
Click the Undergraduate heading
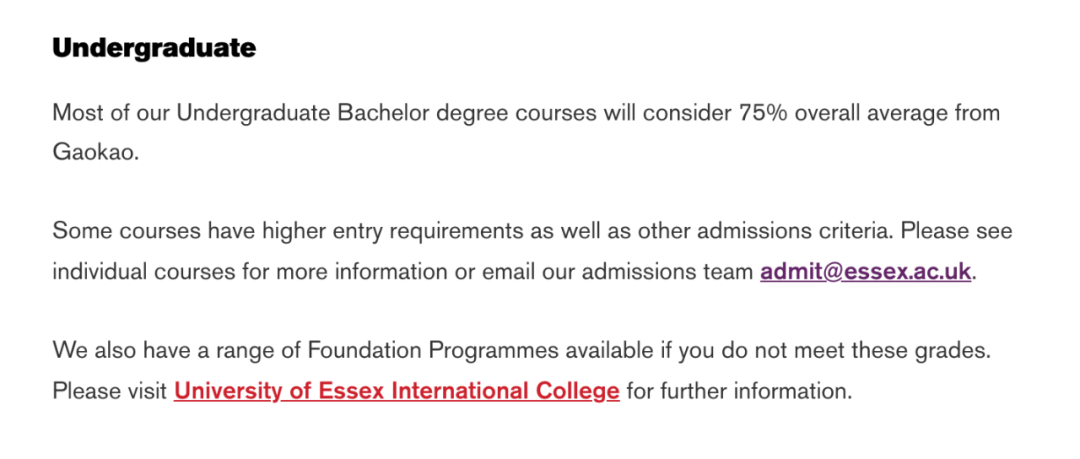[154, 48]
